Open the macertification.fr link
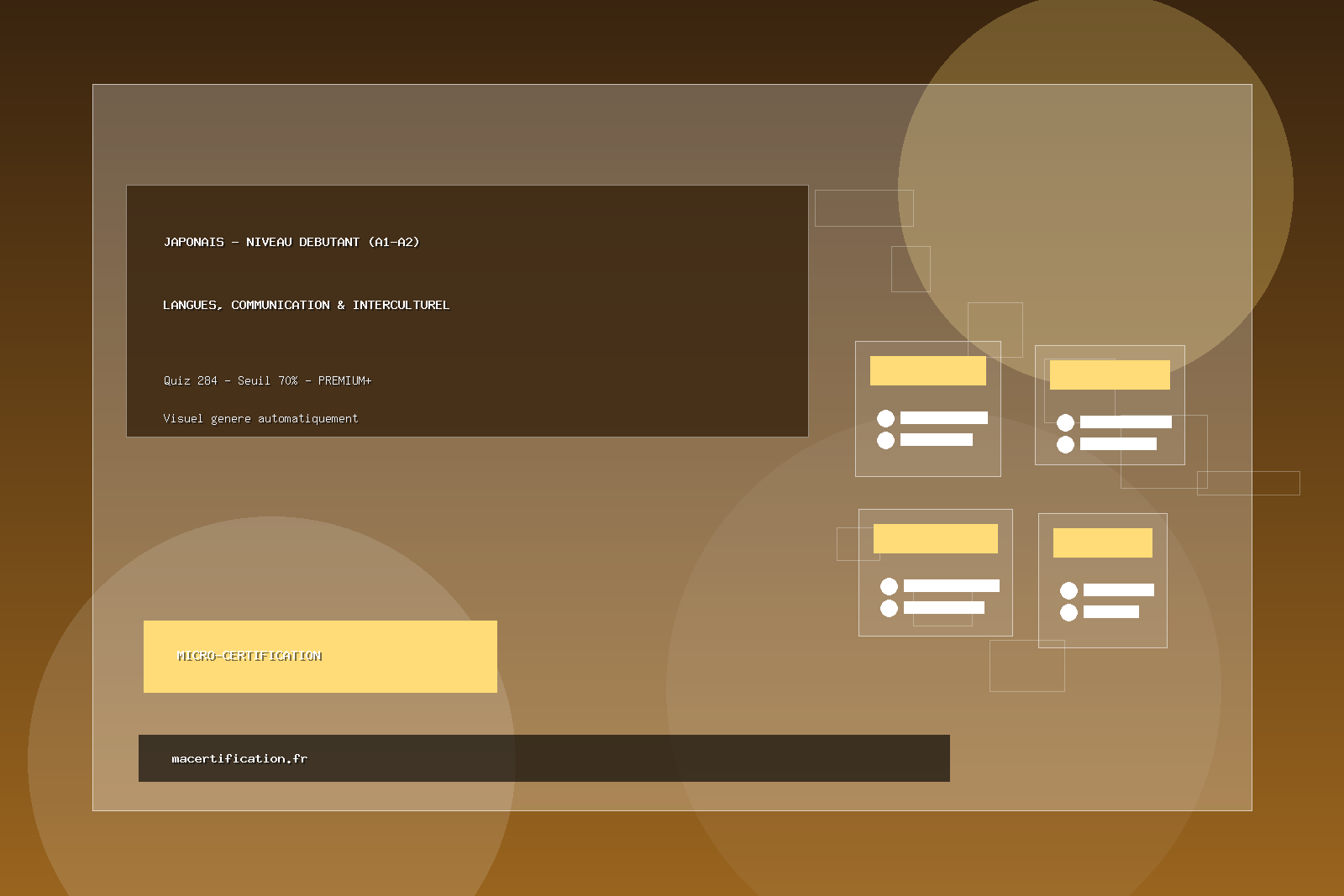The height and width of the screenshot is (896, 1344). [x=239, y=758]
